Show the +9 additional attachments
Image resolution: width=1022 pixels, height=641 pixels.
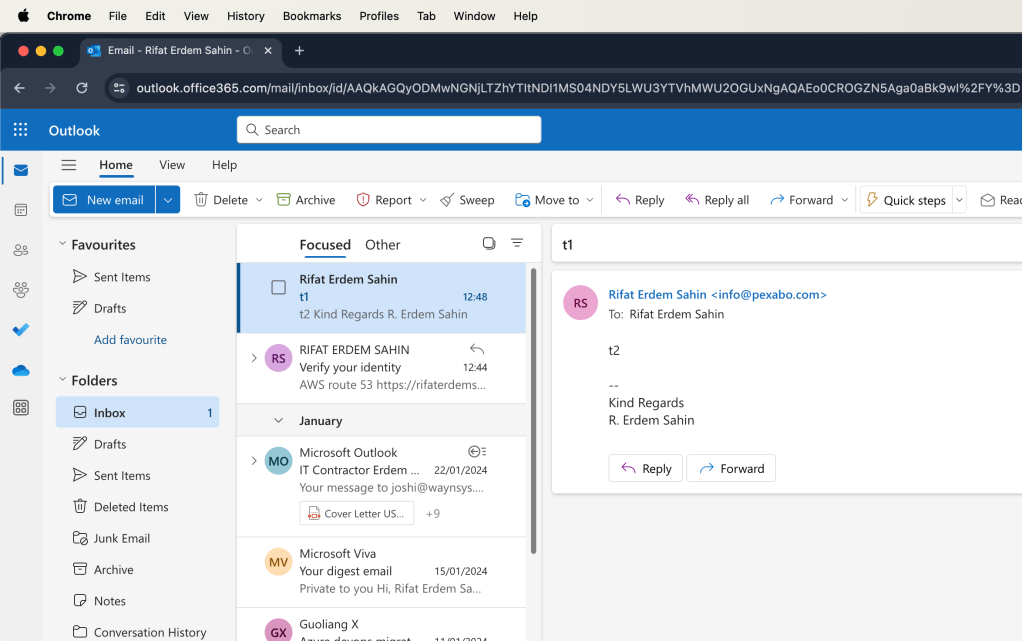tap(433, 514)
